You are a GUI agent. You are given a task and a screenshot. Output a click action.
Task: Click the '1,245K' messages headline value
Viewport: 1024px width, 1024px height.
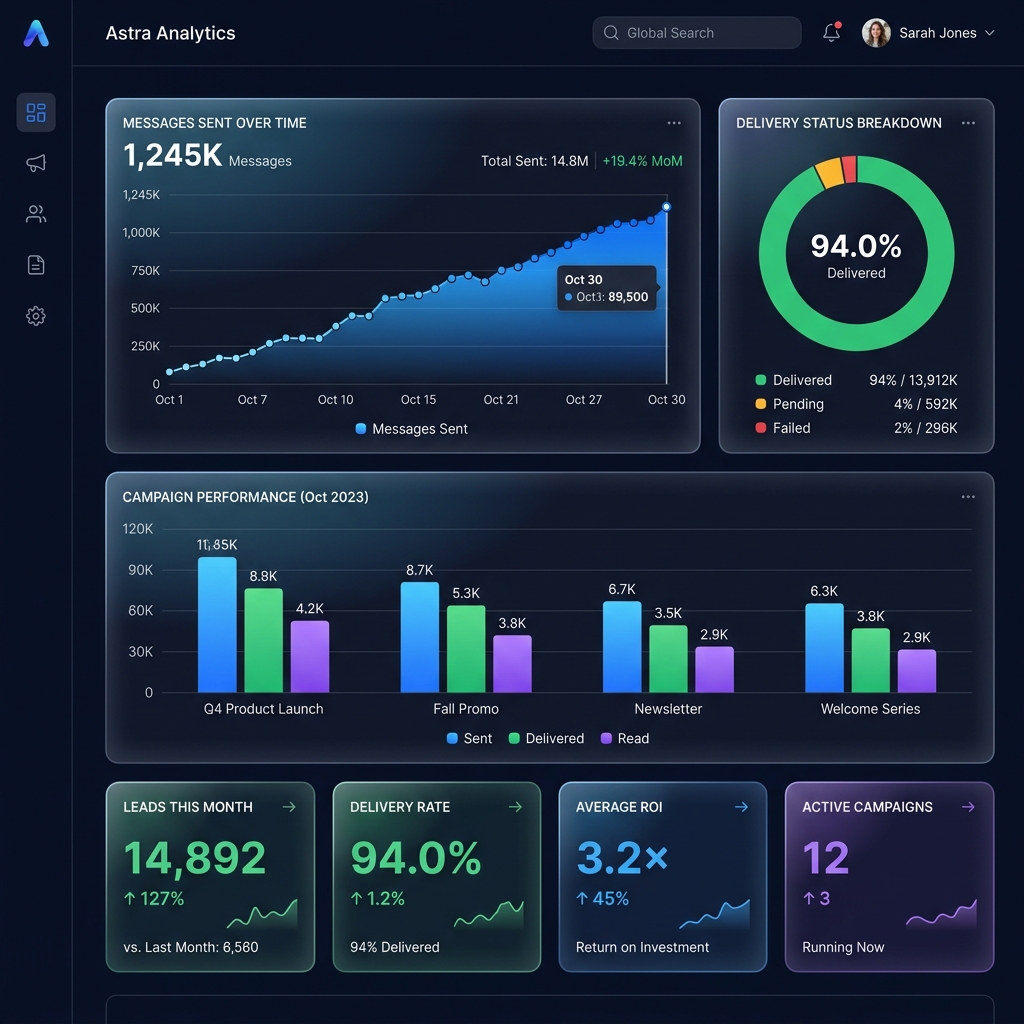(172, 155)
